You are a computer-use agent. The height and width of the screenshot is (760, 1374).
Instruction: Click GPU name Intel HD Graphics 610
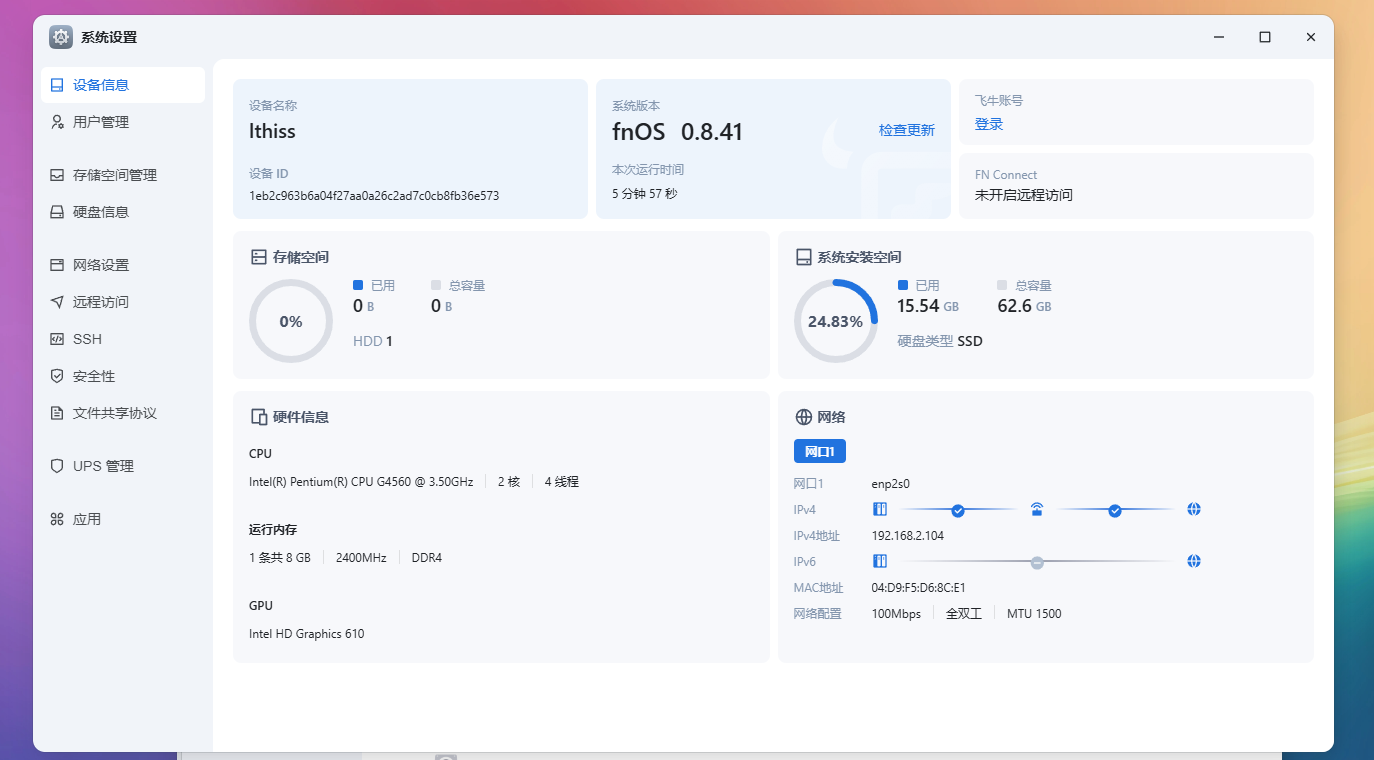(x=306, y=634)
